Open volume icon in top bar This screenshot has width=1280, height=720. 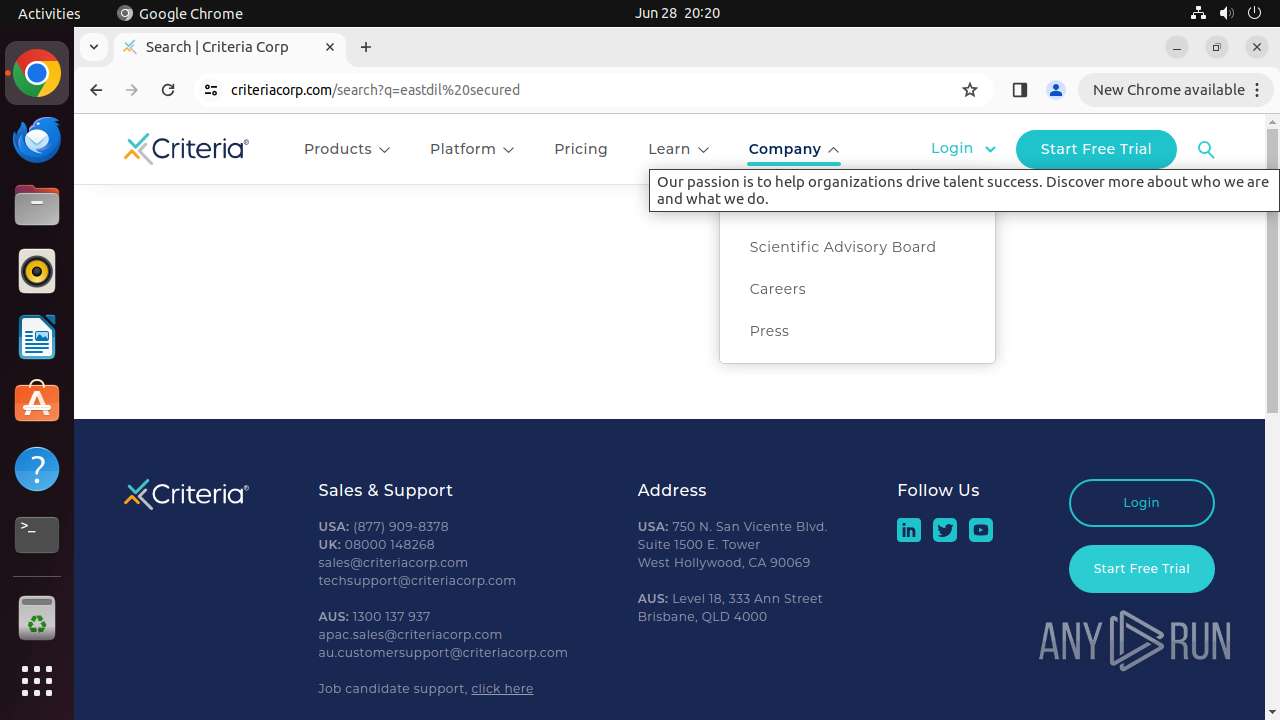pos(1226,13)
